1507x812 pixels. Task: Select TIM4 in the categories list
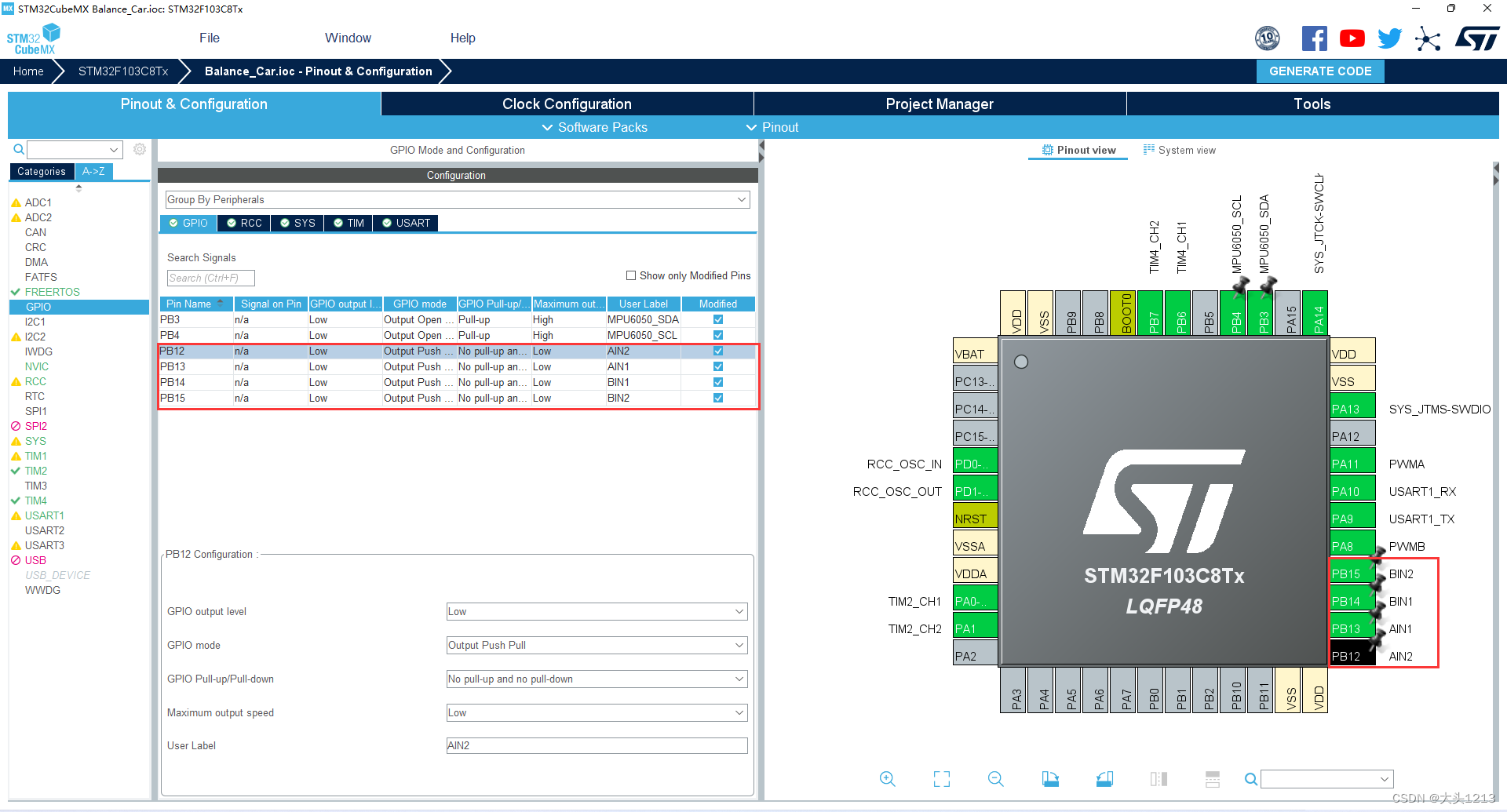[x=35, y=501]
